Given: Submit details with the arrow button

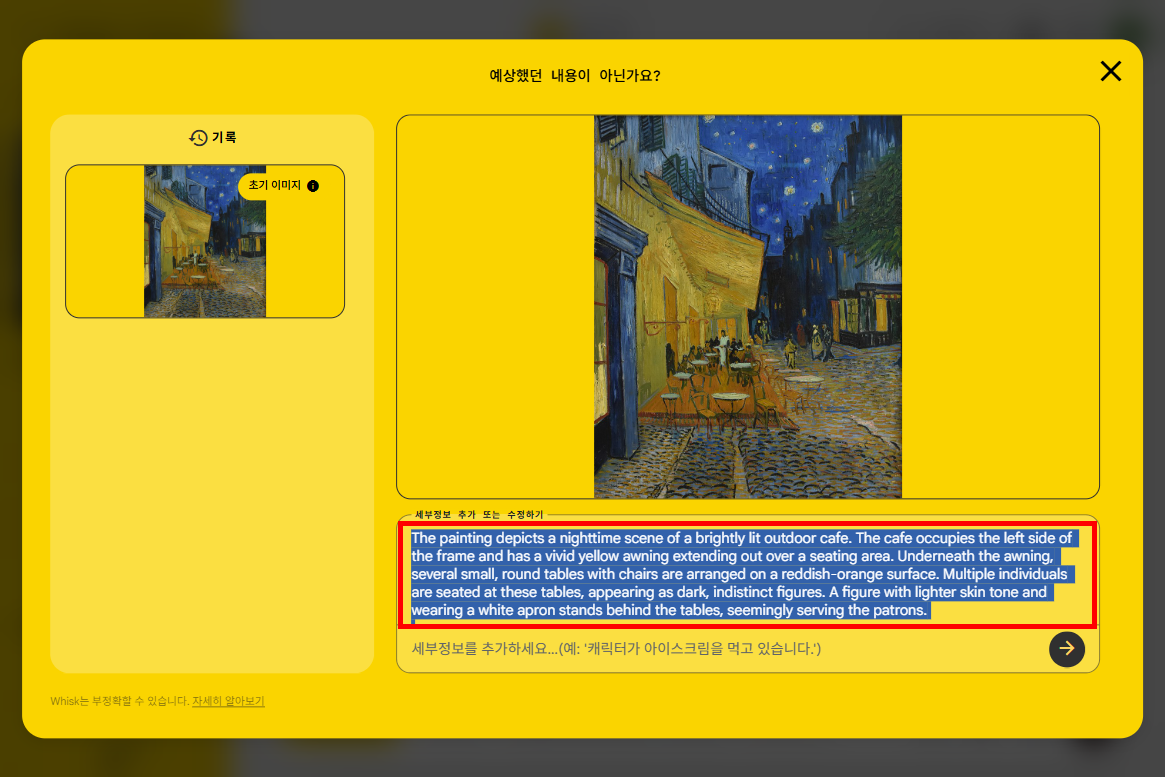Looking at the screenshot, I should (x=1066, y=648).
